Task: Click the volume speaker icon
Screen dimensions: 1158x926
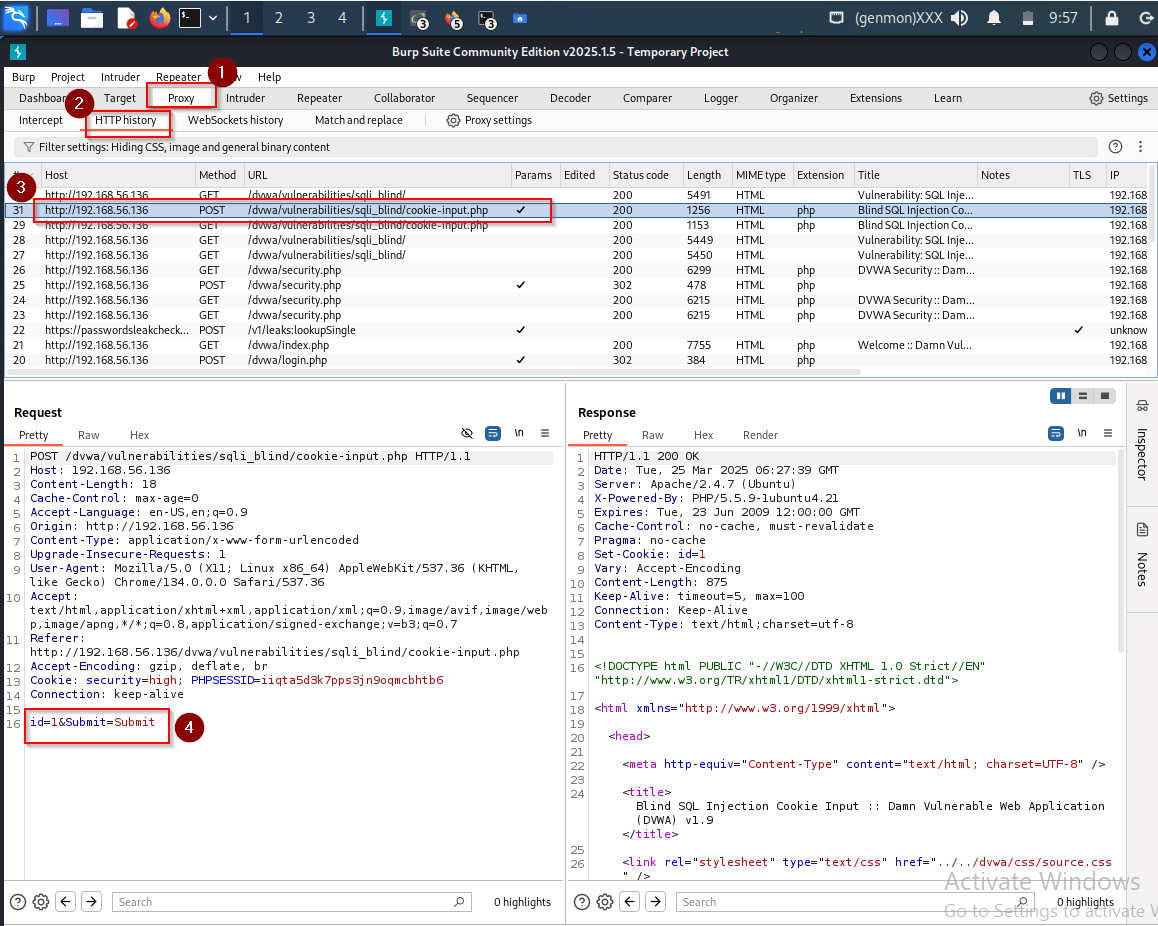Action: (x=959, y=18)
